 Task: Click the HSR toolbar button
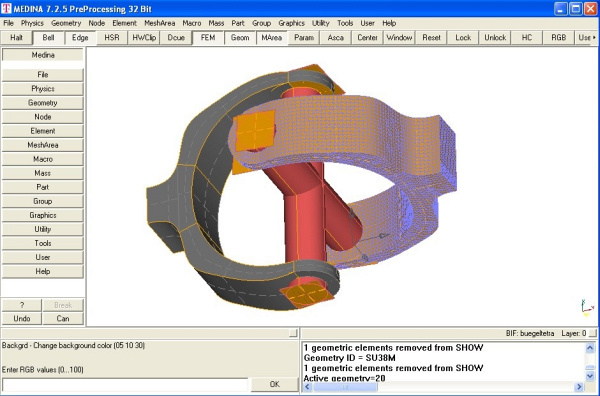112,38
